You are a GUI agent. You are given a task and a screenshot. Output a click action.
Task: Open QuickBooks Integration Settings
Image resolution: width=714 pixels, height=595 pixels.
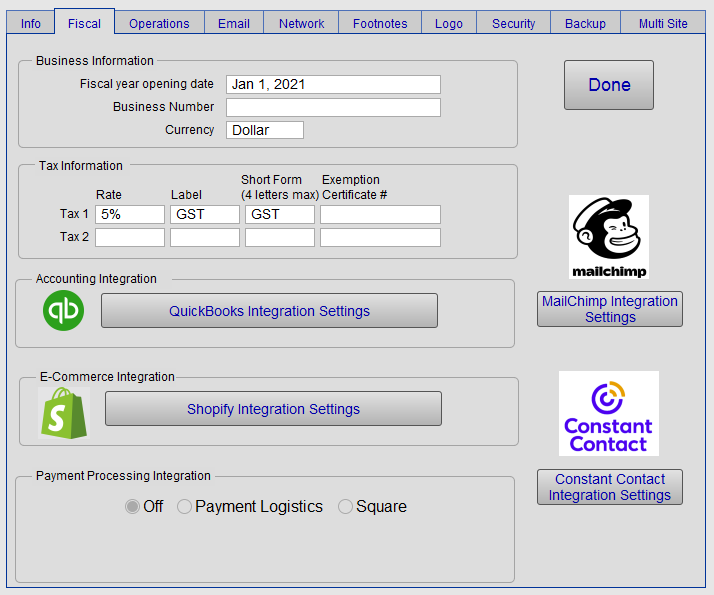(269, 311)
